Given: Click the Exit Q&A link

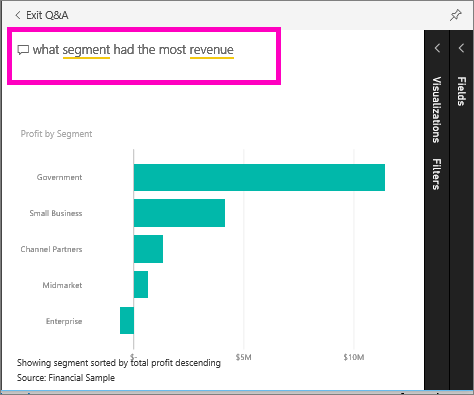Looking at the screenshot, I should [x=47, y=15].
